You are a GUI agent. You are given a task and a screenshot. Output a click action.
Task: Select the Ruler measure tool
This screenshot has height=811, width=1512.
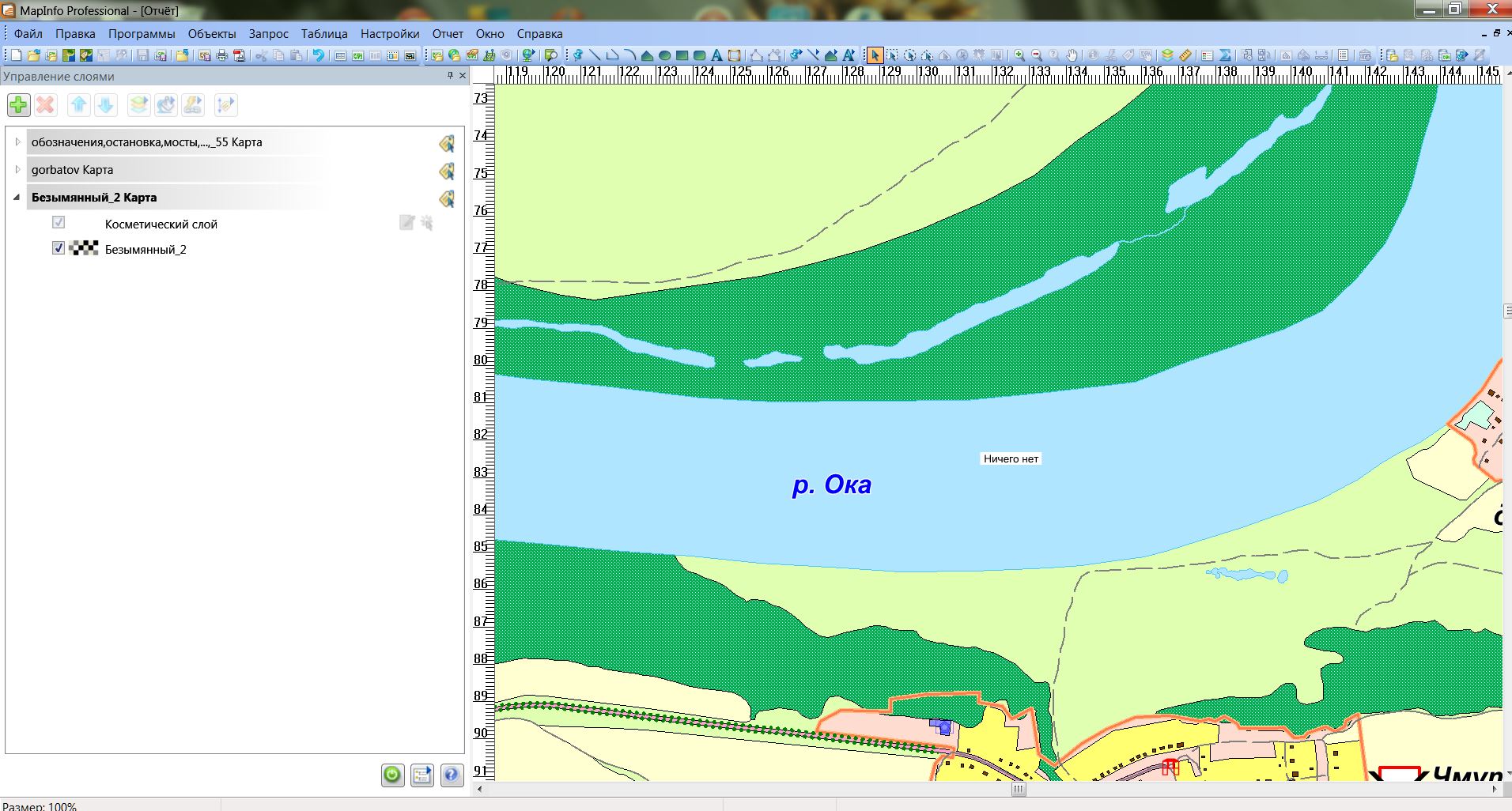(1185, 55)
